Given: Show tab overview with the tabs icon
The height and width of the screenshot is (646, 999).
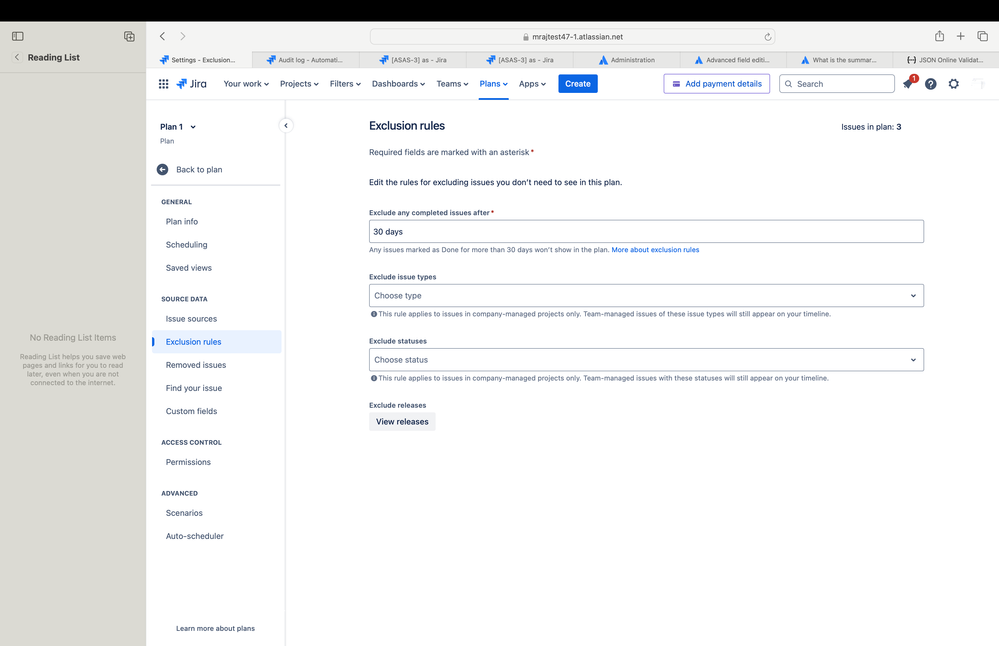Looking at the screenshot, I should [983, 35].
